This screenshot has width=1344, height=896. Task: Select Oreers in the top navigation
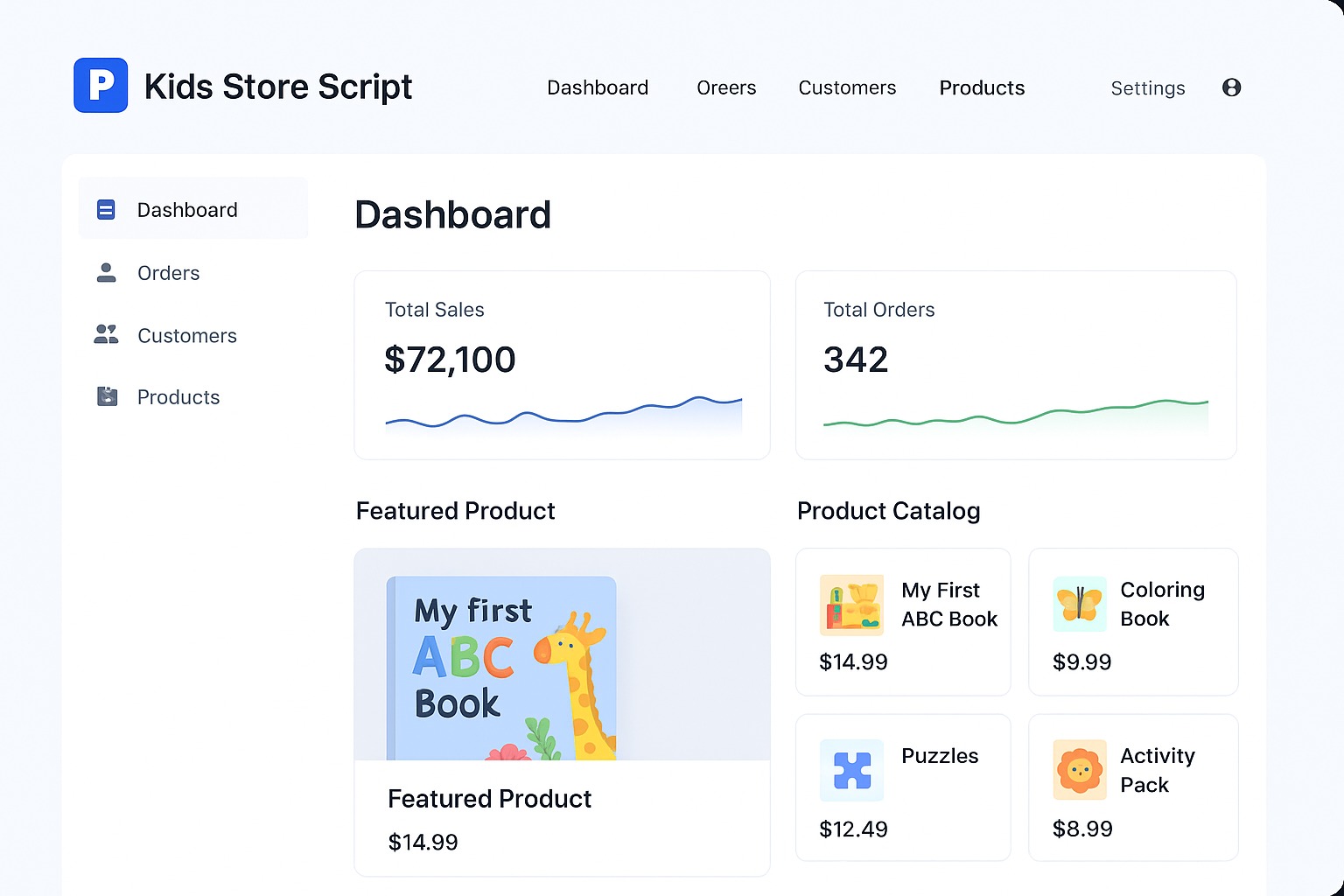pos(726,88)
